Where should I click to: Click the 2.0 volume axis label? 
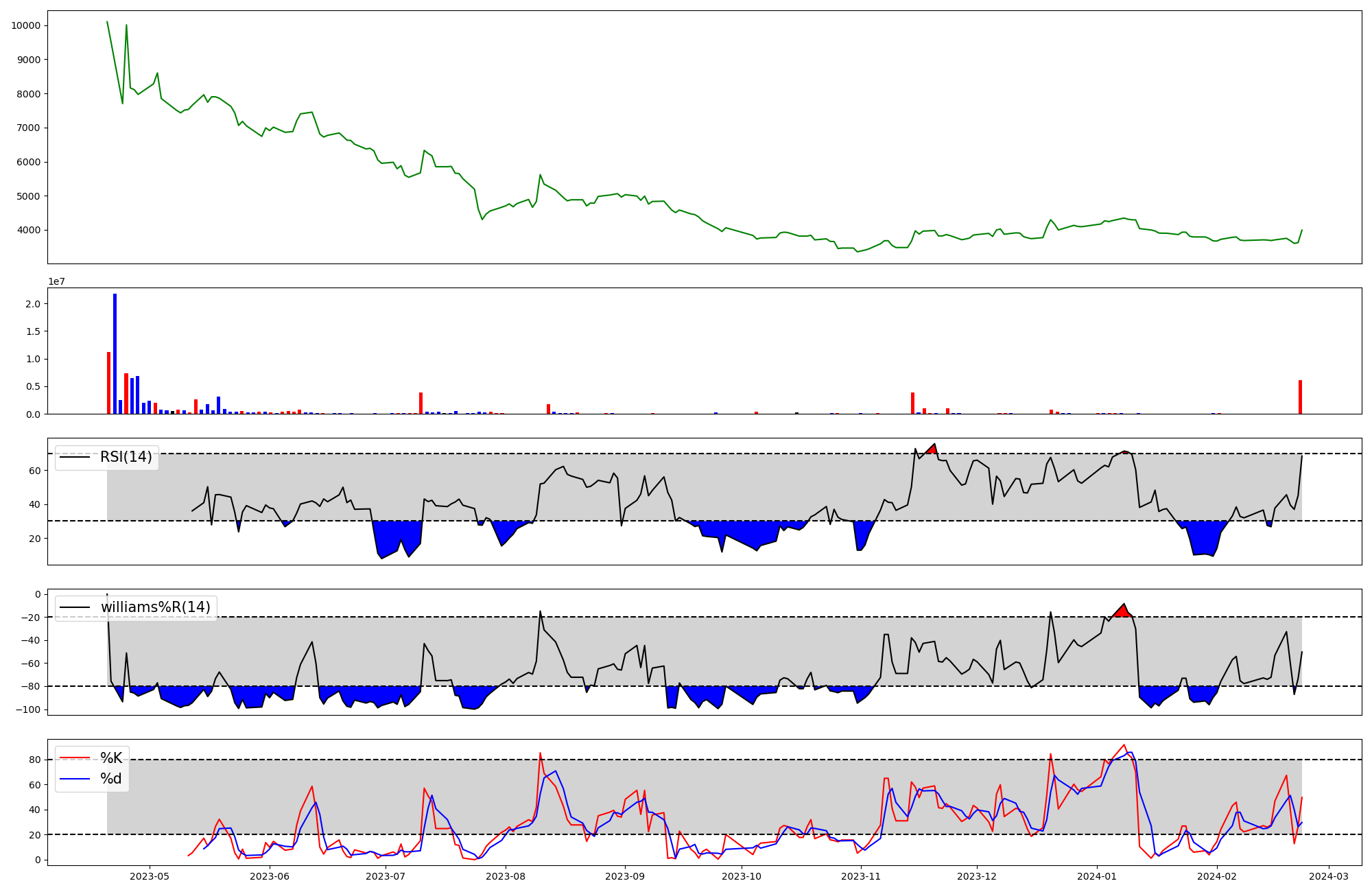tap(33, 304)
